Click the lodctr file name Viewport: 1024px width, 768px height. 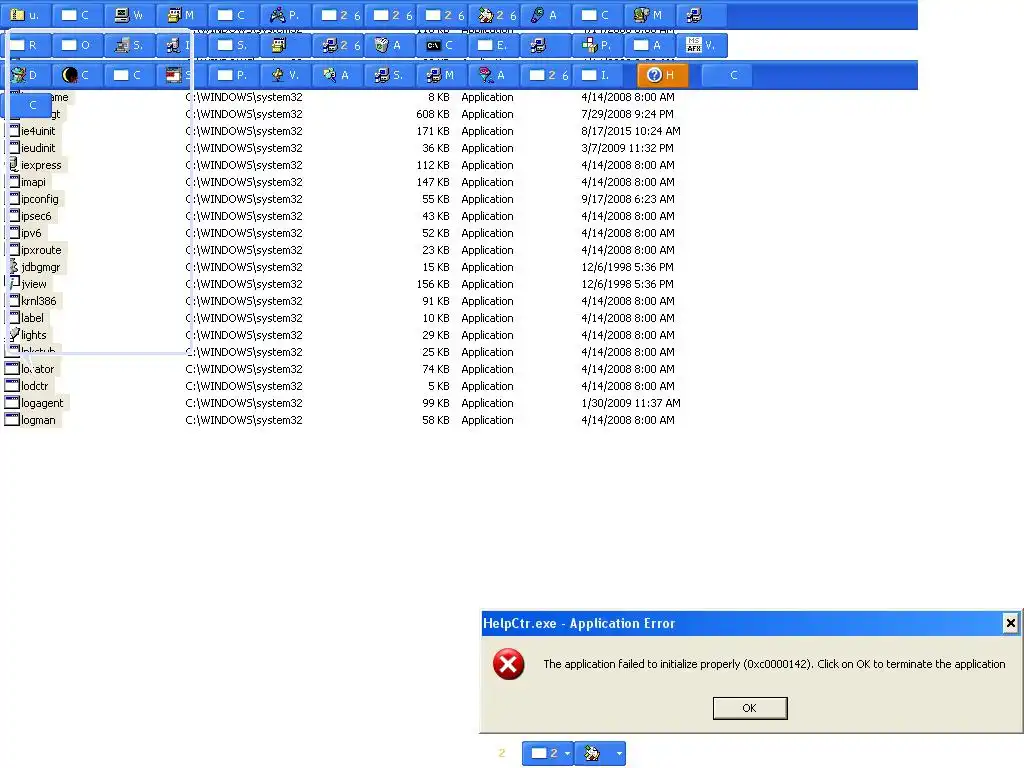[x=35, y=386]
